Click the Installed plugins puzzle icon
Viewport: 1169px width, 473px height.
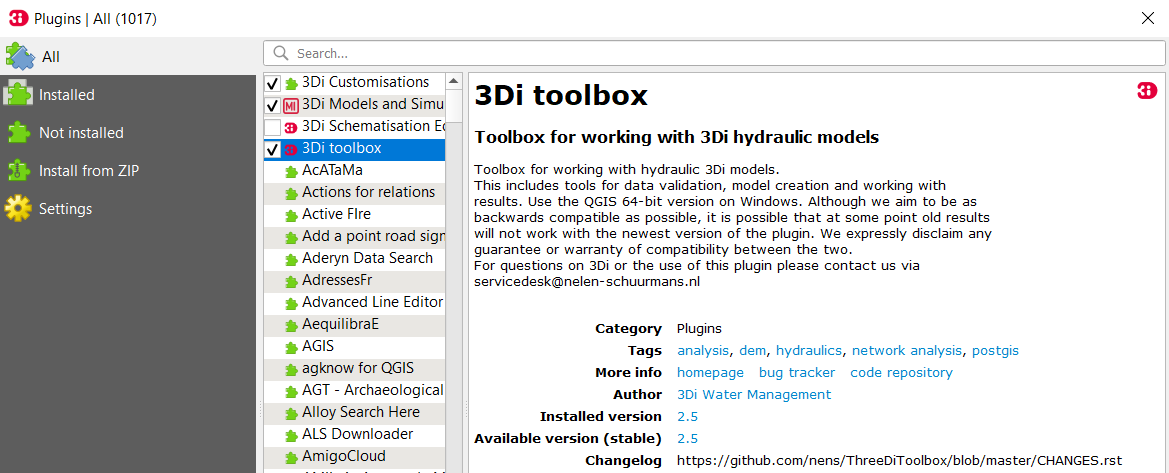click(18, 95)
